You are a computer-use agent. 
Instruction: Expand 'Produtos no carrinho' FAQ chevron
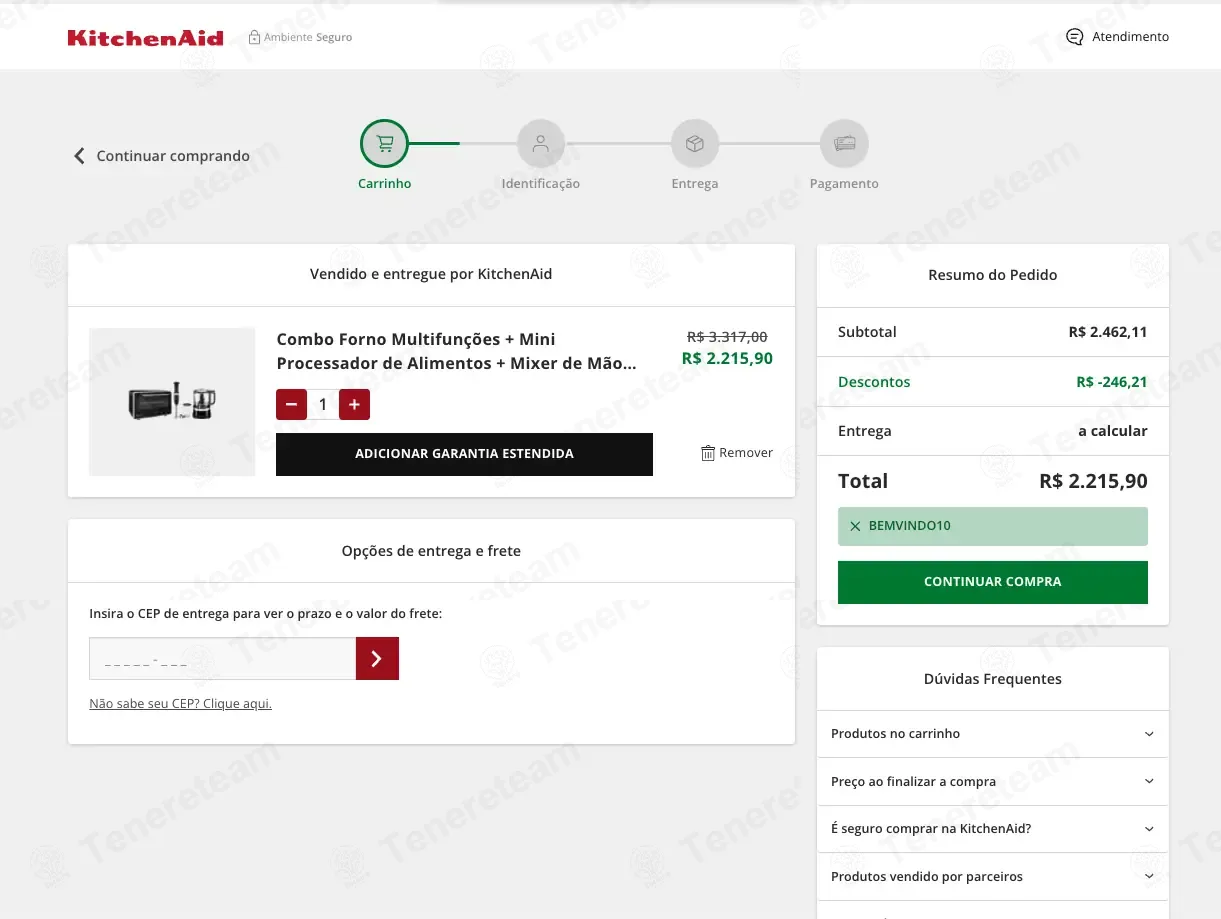click(x=1149, y=734)
